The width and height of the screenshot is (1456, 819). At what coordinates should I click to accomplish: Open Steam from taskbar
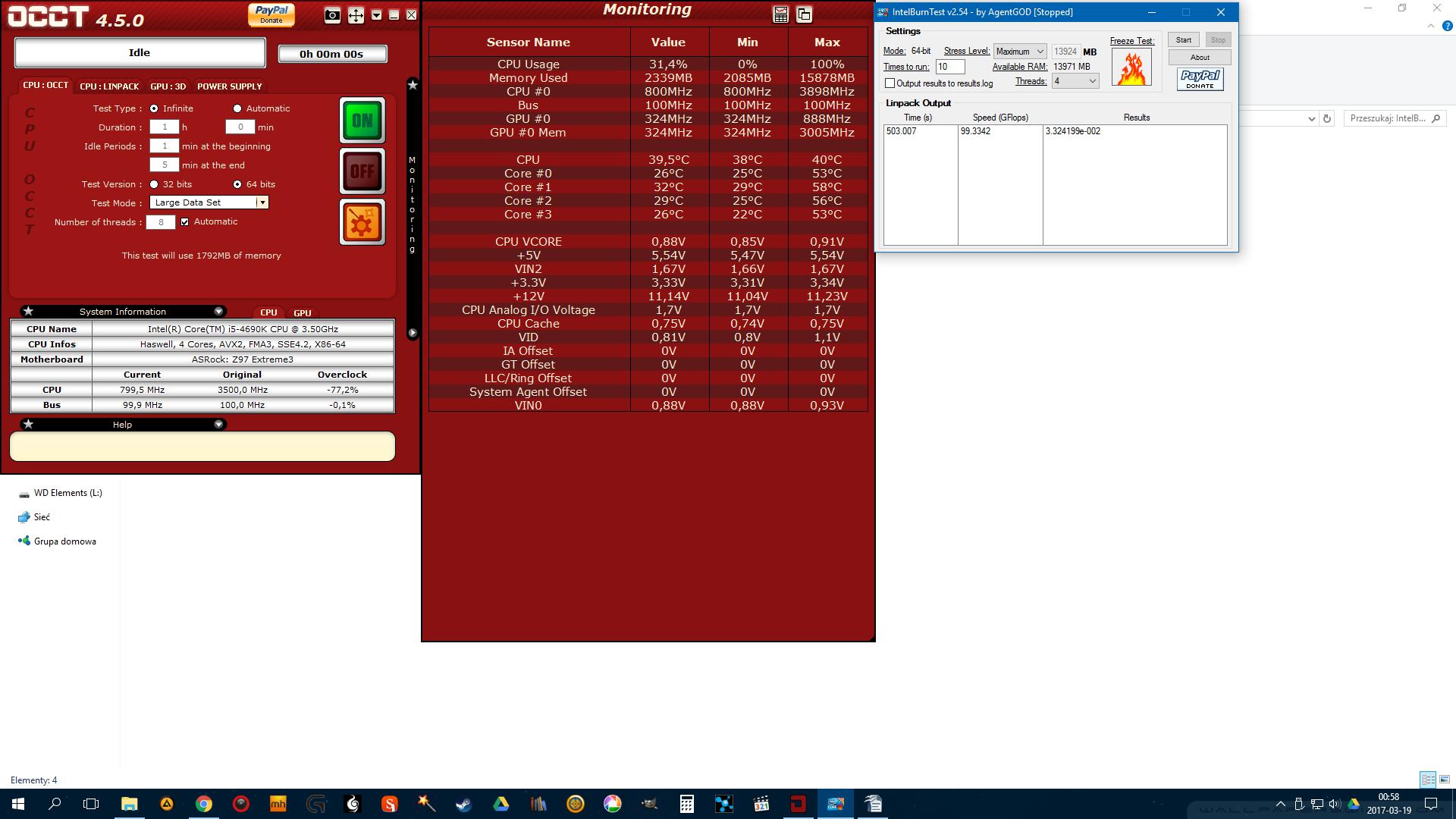pyautogui.click(x=463, y=804)
